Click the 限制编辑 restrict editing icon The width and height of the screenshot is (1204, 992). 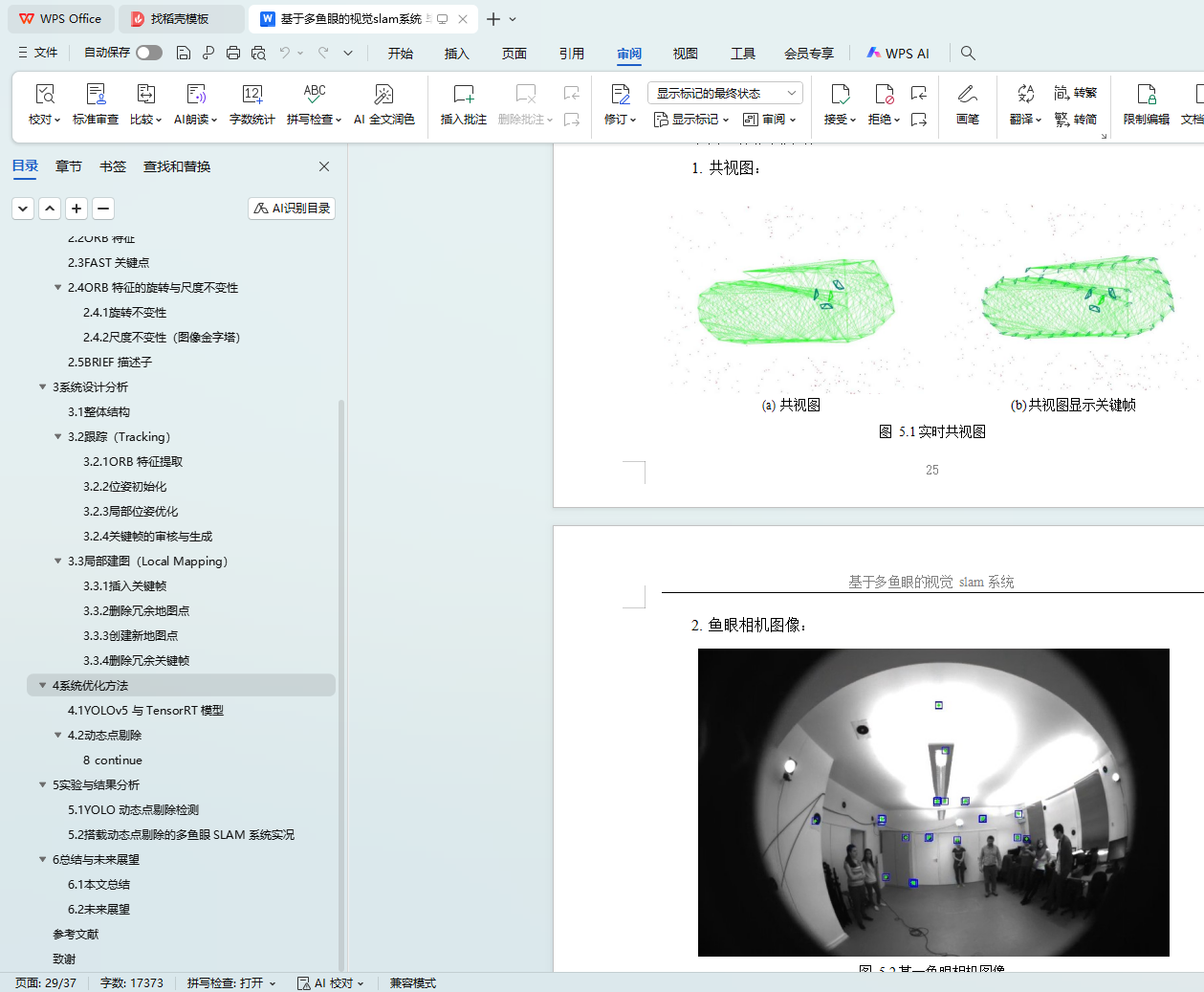1146,95
